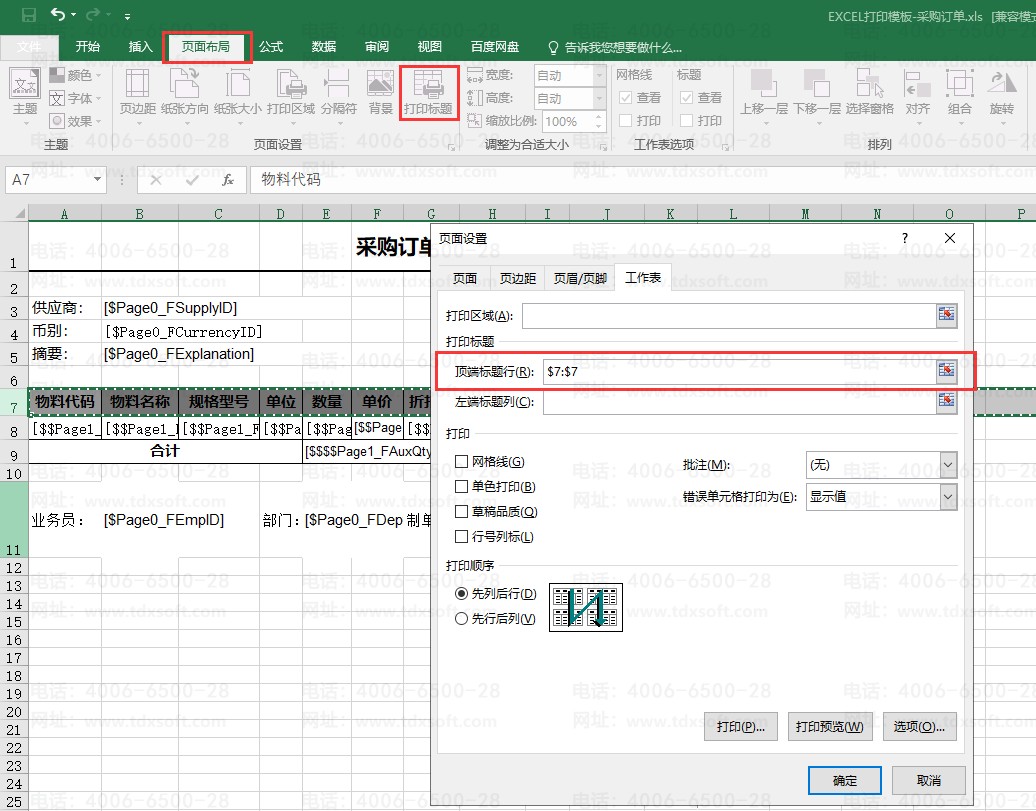The height and width of the screenshot is (811, 1036).
Task: Click inside the Print Area (打印区域) input field
Action: click(727, 316)
